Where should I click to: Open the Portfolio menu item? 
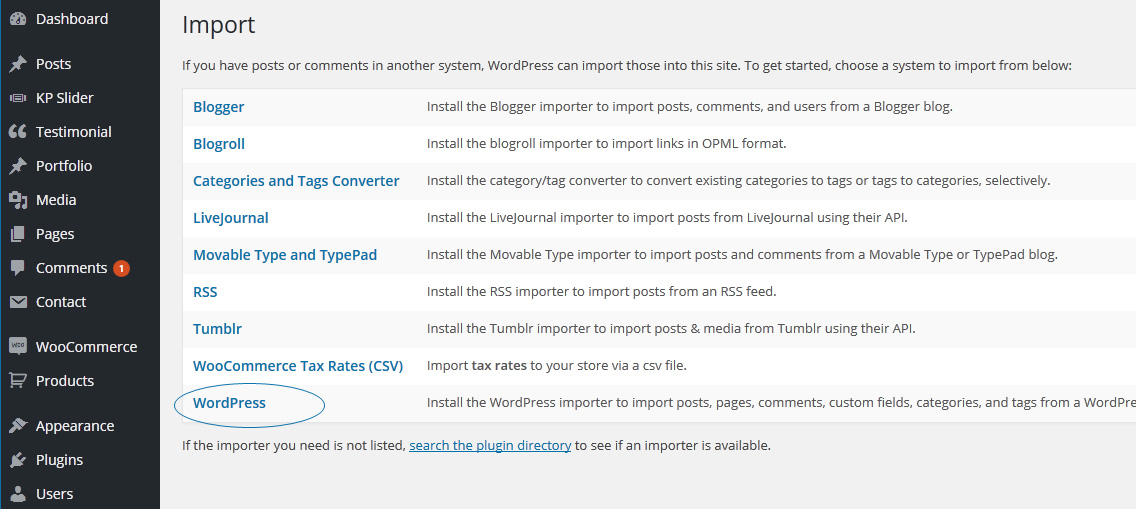(64, 166)
